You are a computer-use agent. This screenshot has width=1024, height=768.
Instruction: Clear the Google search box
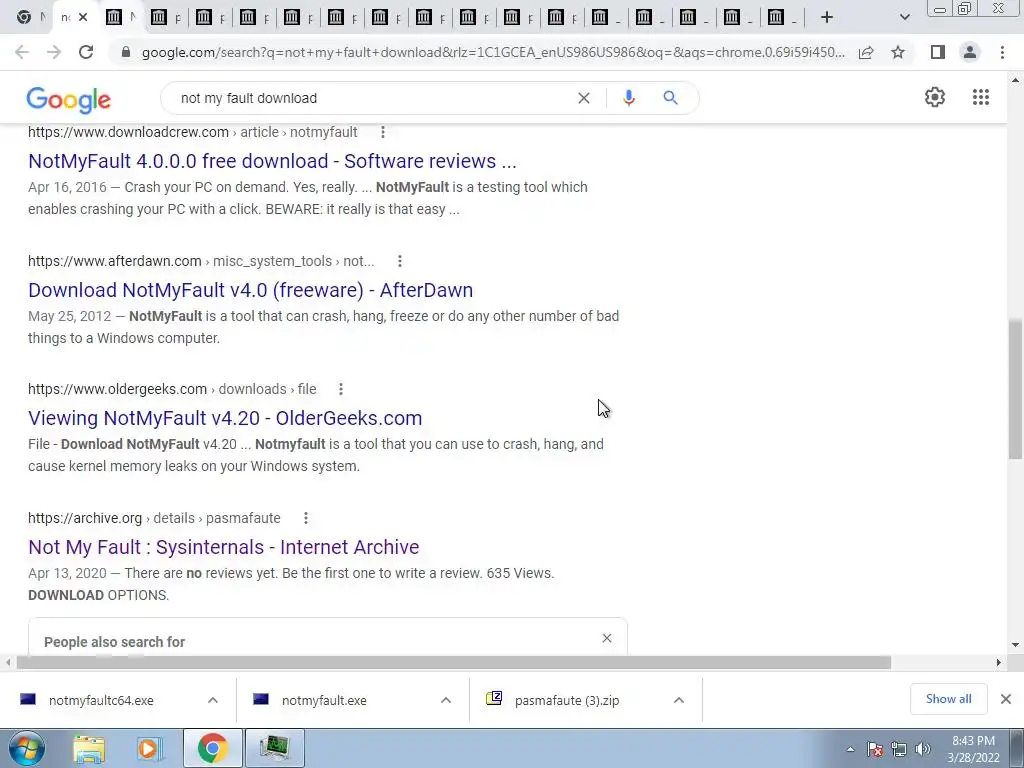584,98
